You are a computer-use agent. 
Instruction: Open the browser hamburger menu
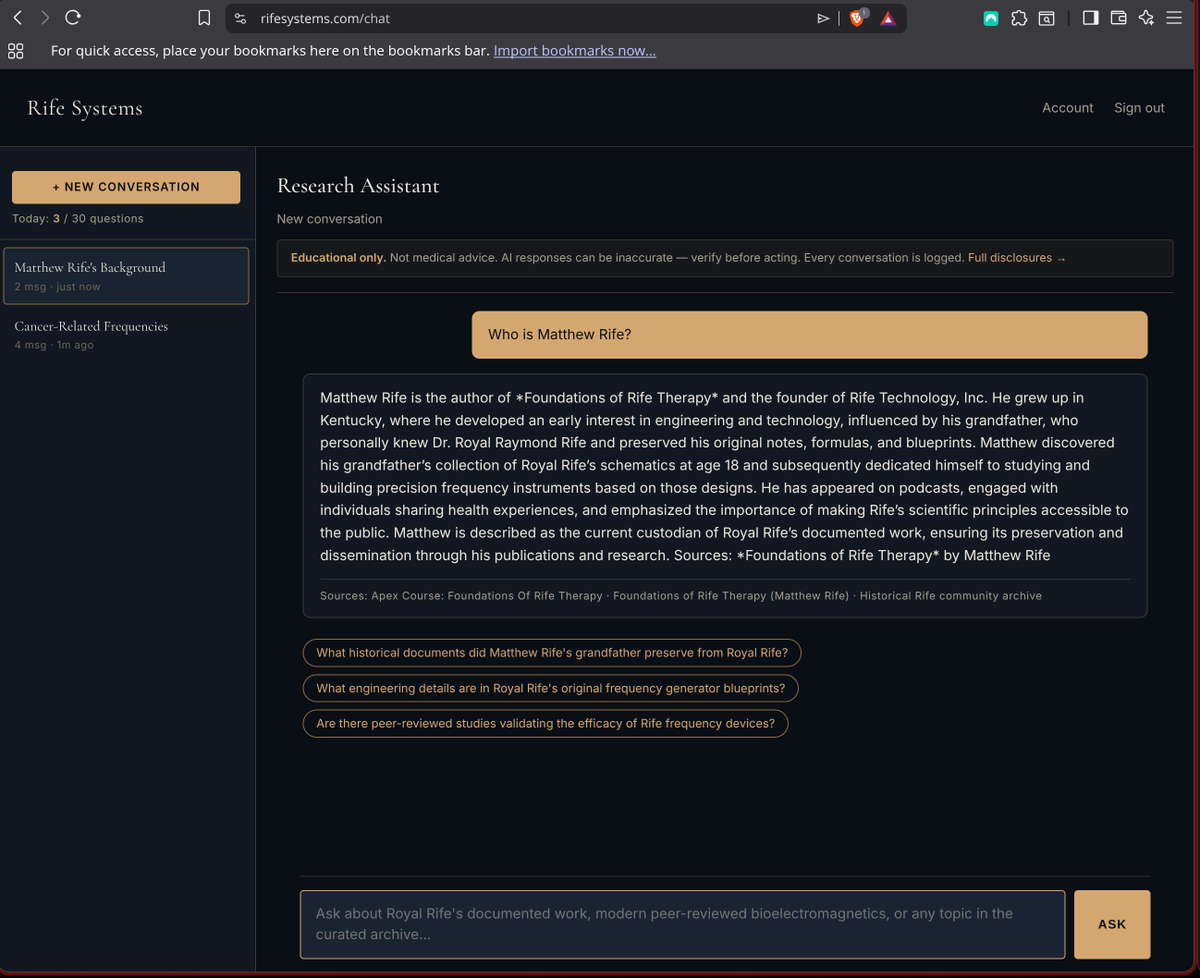click(x=1174, y=18)
